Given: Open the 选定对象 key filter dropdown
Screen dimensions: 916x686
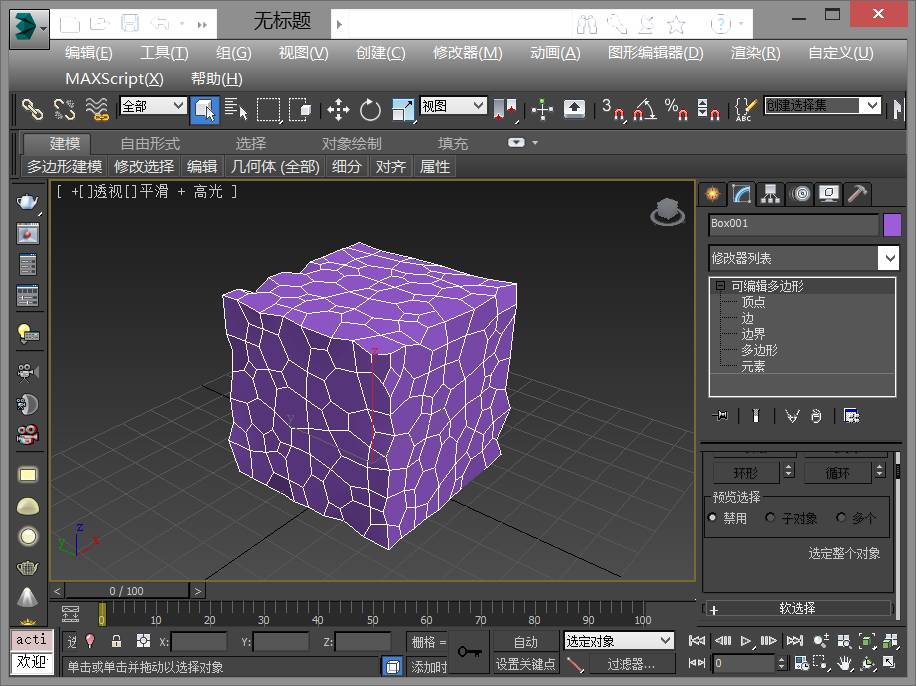Looking at the screenshot, I should (619, 641).
